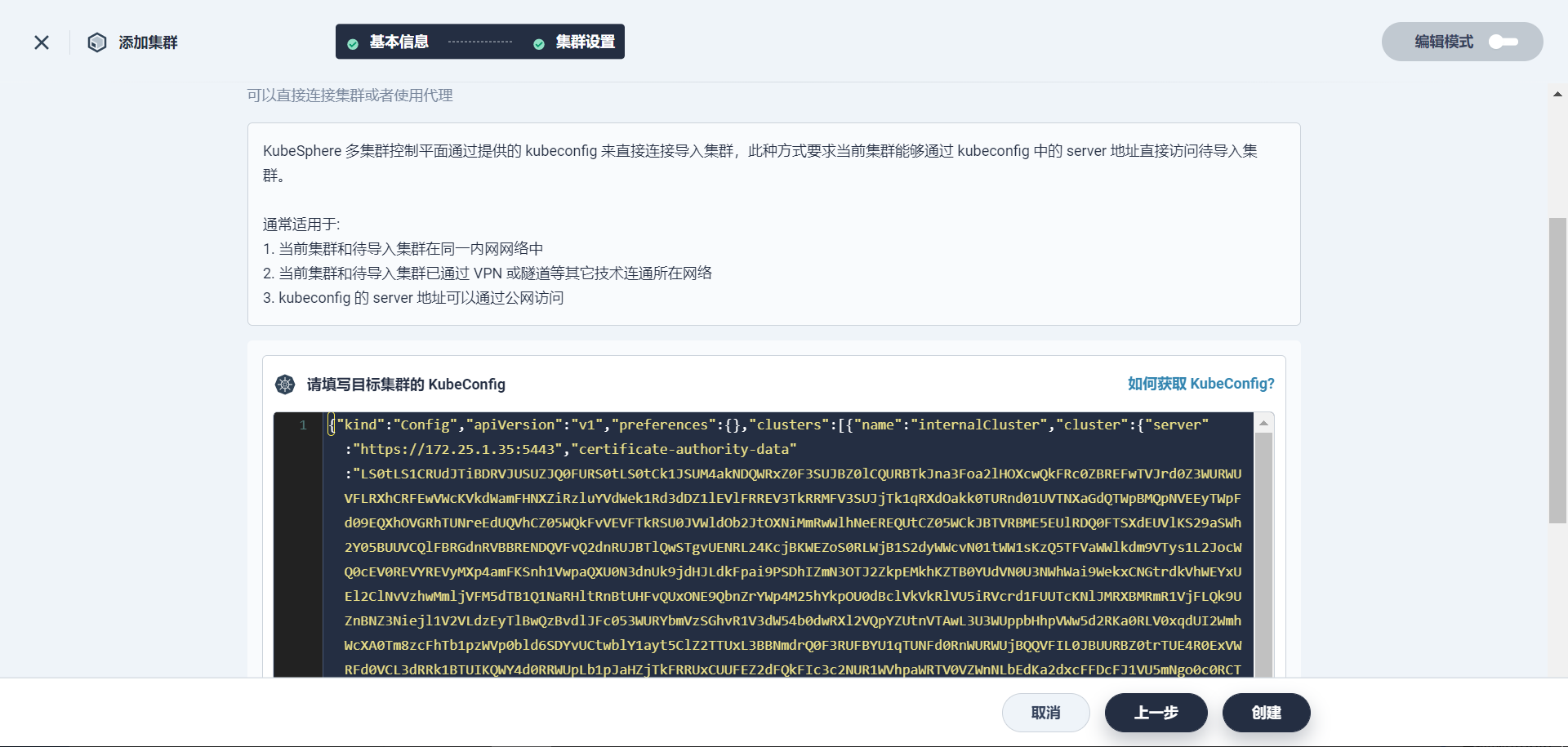The image size is (1568, 747).
Task: Go to the 基本信息 step
Action: (x=399, y=42)
